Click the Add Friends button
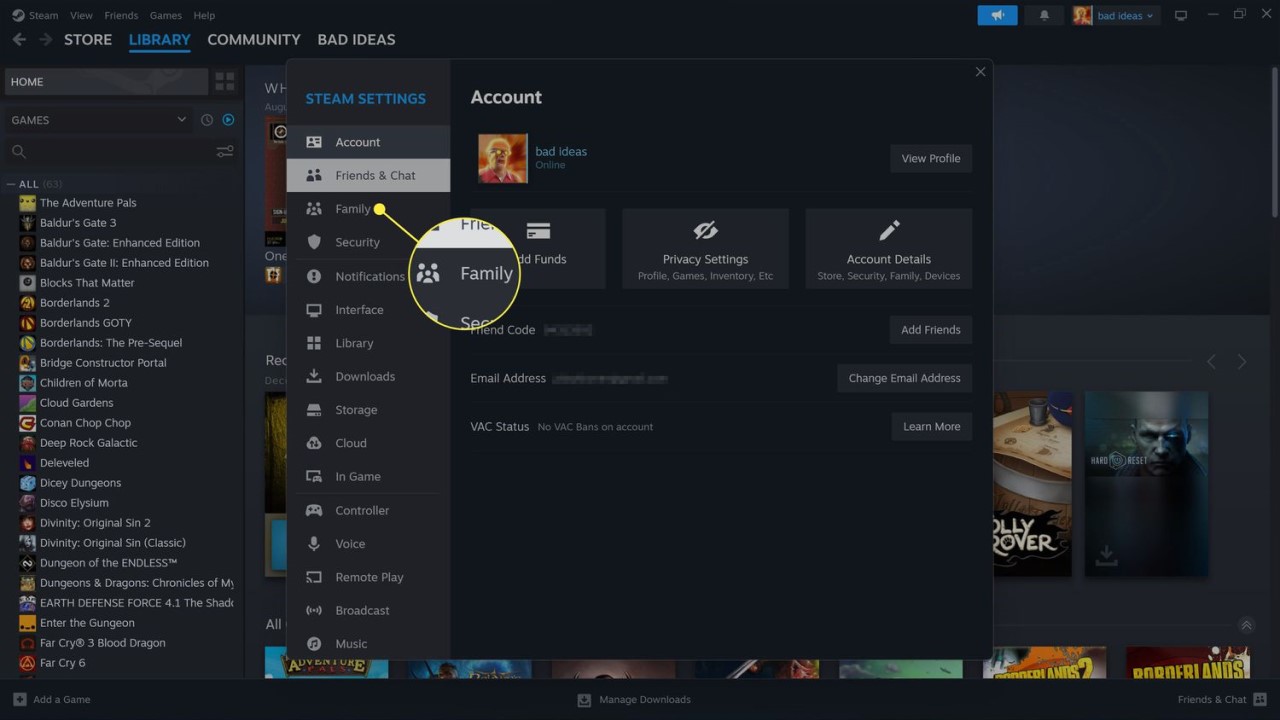 930,330
